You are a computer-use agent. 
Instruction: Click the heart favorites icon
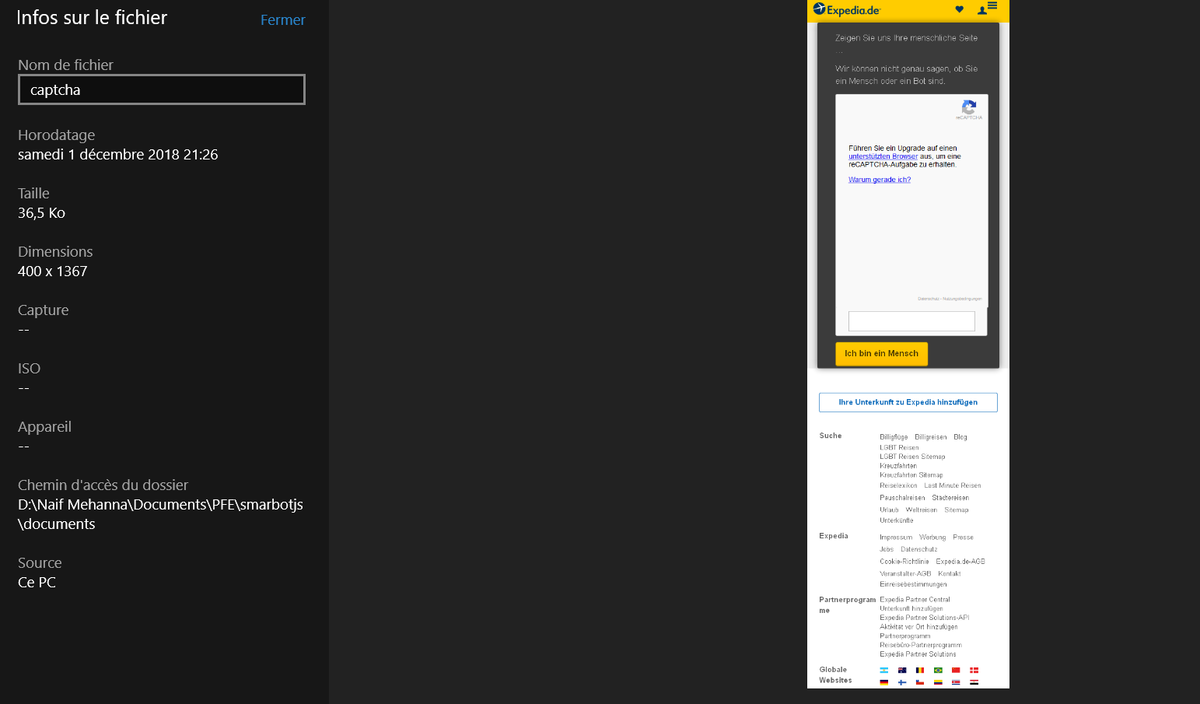coord(960,9)
